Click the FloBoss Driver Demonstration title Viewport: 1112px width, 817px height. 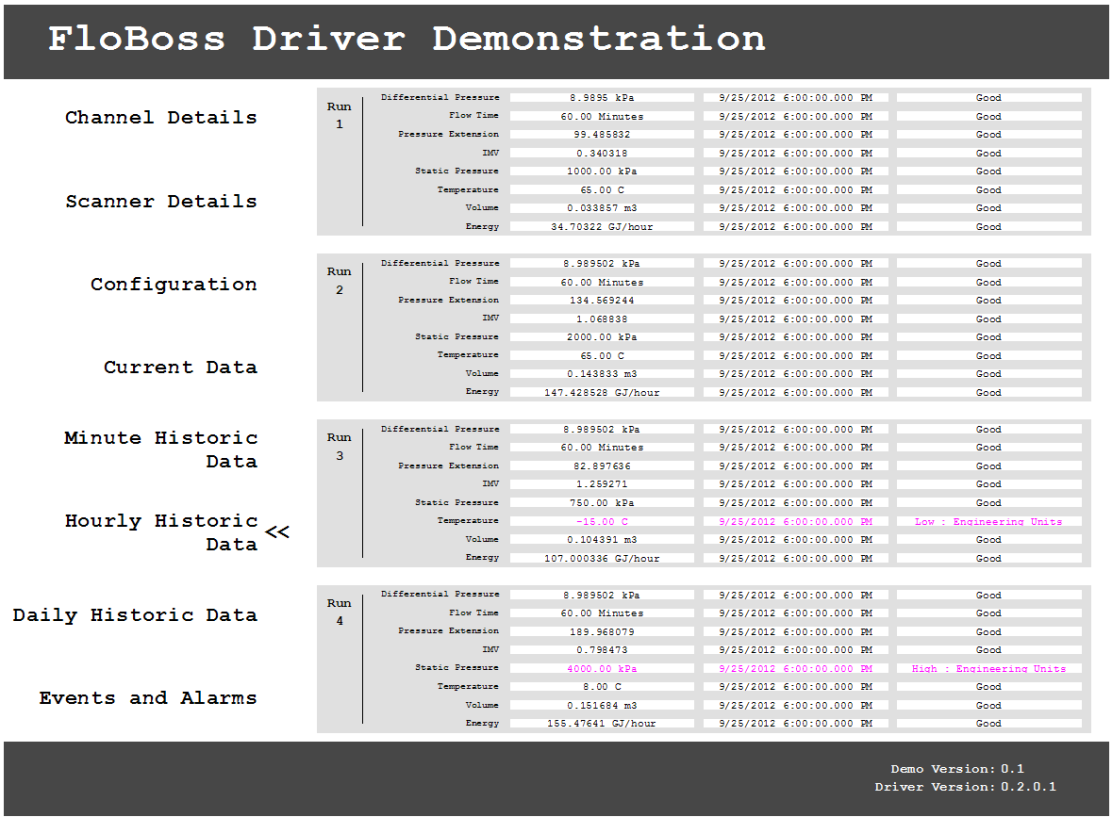pos(407,38)
